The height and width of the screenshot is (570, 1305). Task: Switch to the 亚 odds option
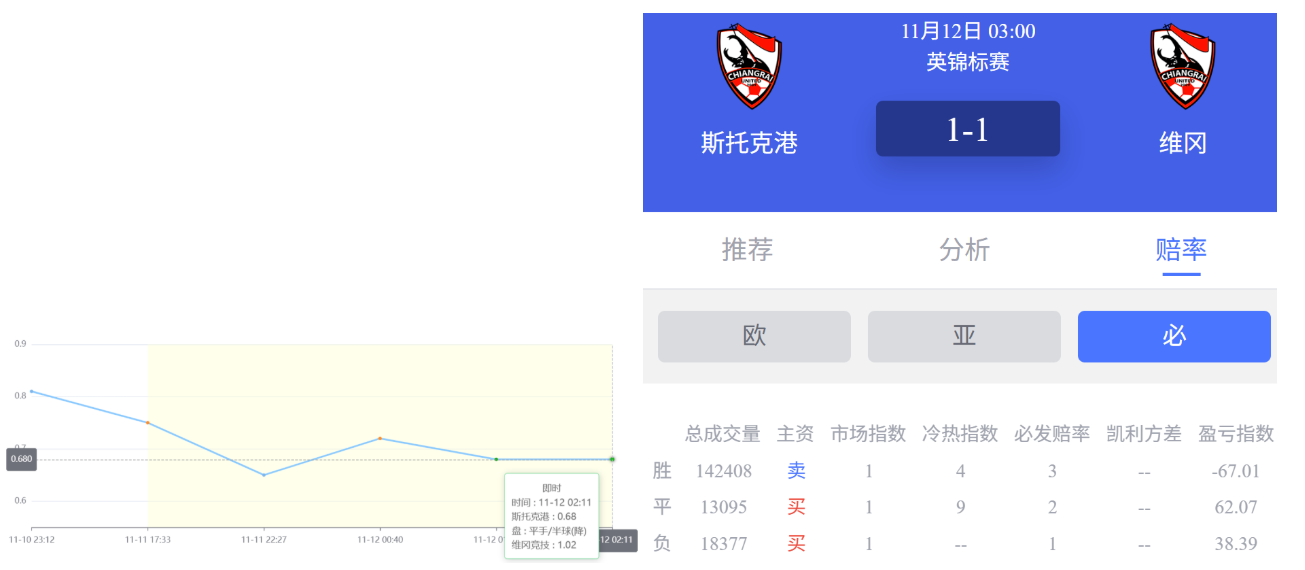[964, 336]
